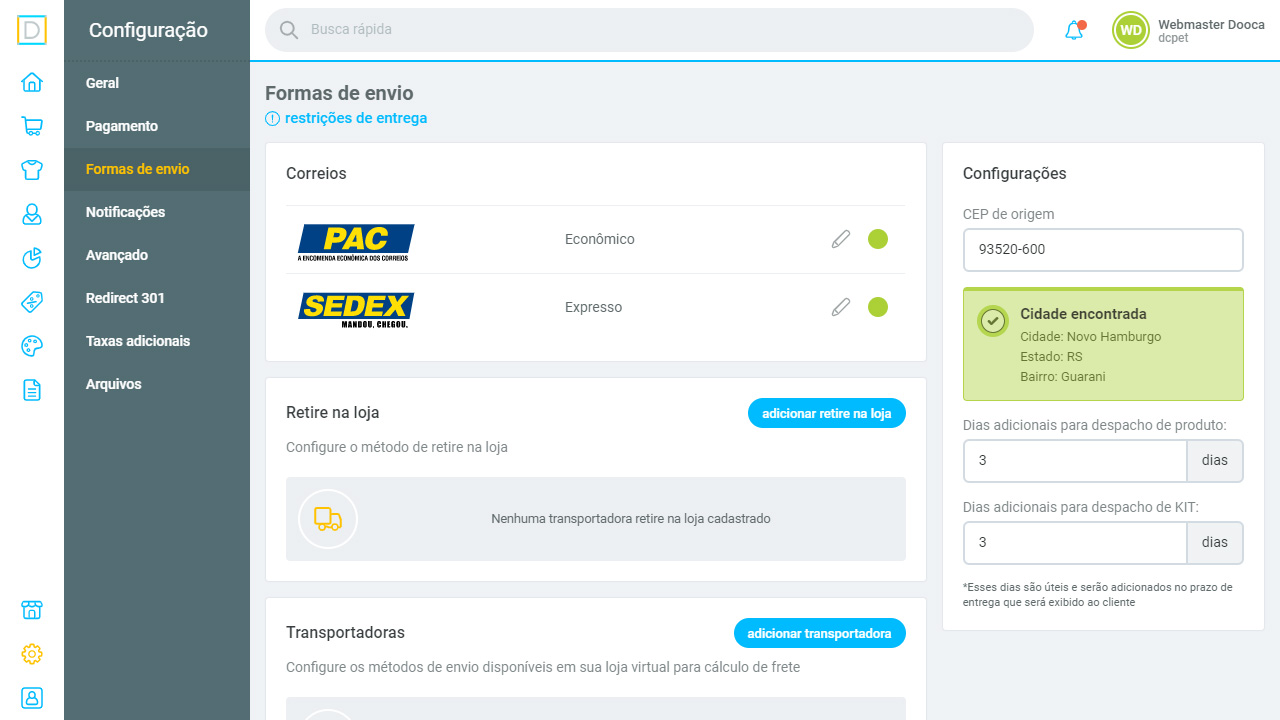The width and height of the screenshot is (1280, 720).
Task: Open store front icon
Action: pyautogui.click(x=32, y=610)
